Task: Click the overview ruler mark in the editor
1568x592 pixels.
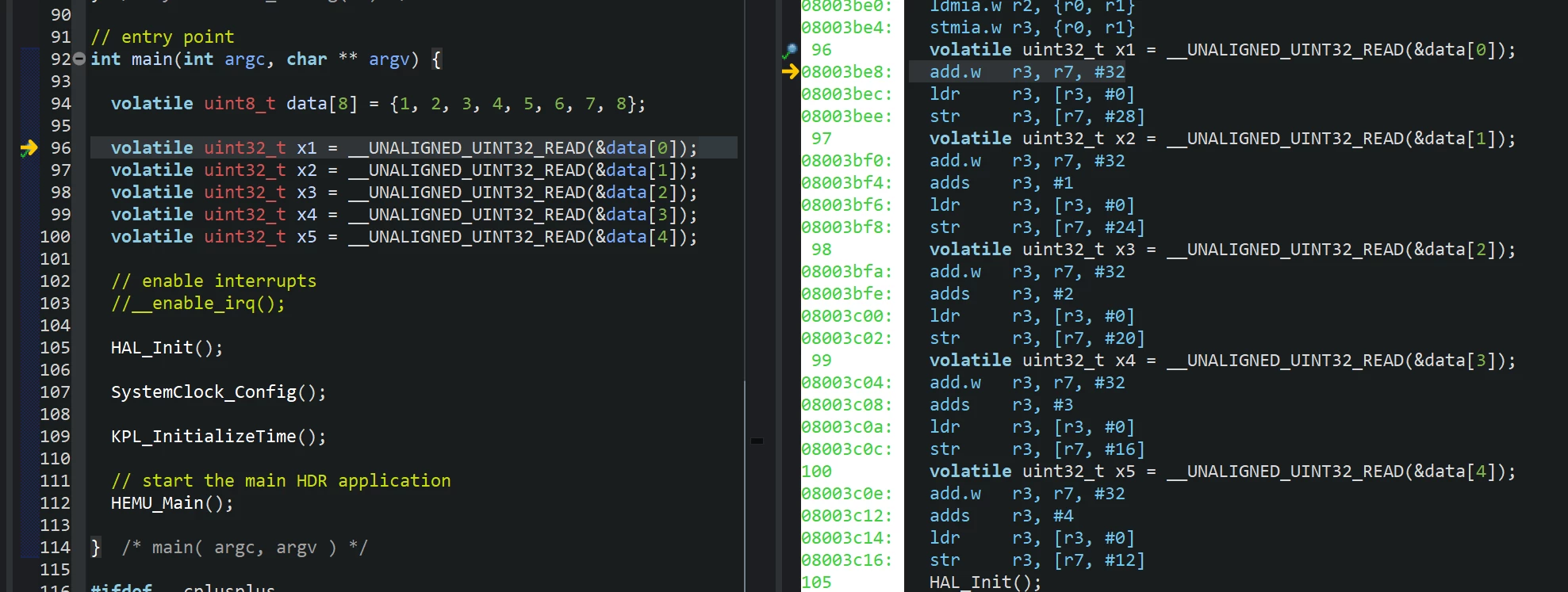Action: 757,441
